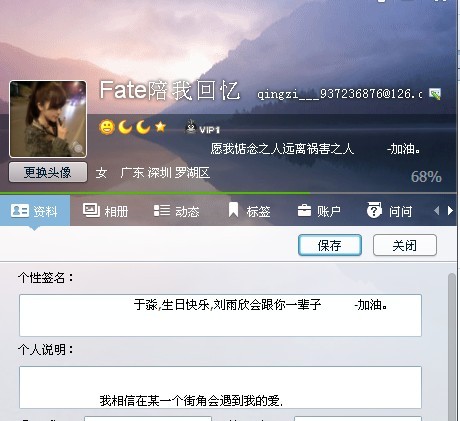Screen dimensions: 460x421
Task: Click the star level icon
Action: (160, 127)
